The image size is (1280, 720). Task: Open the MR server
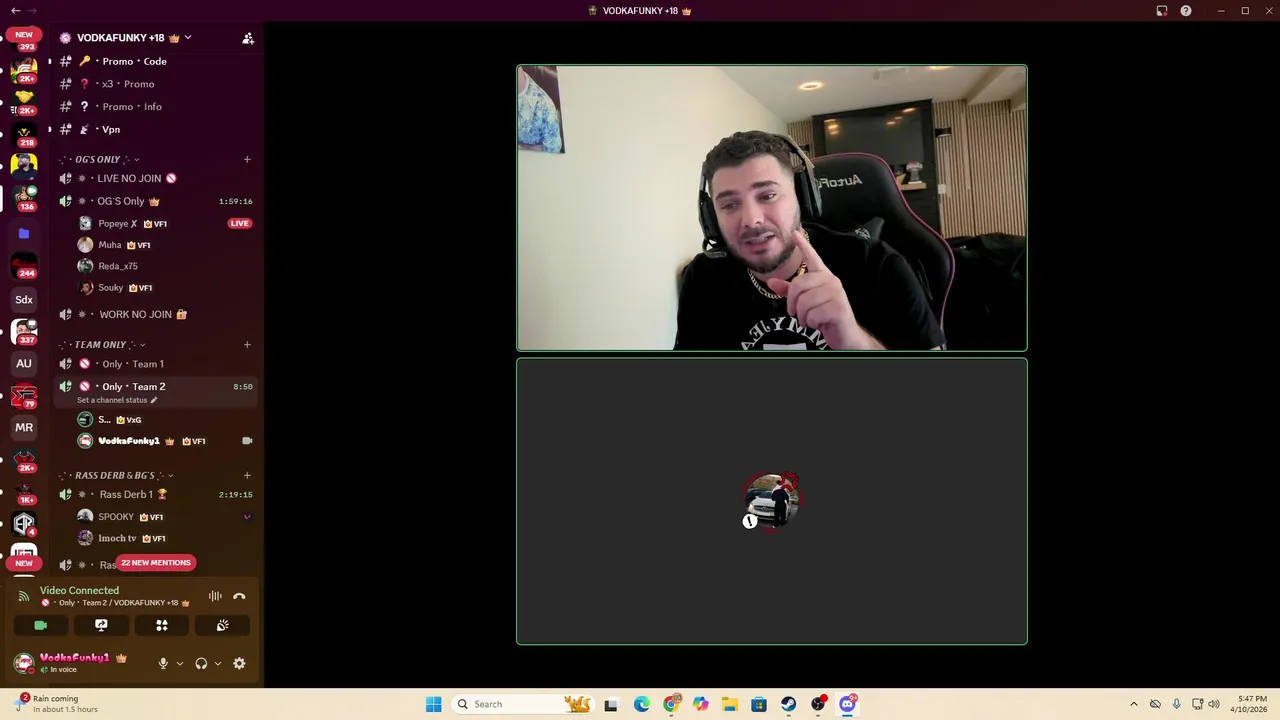24,427
